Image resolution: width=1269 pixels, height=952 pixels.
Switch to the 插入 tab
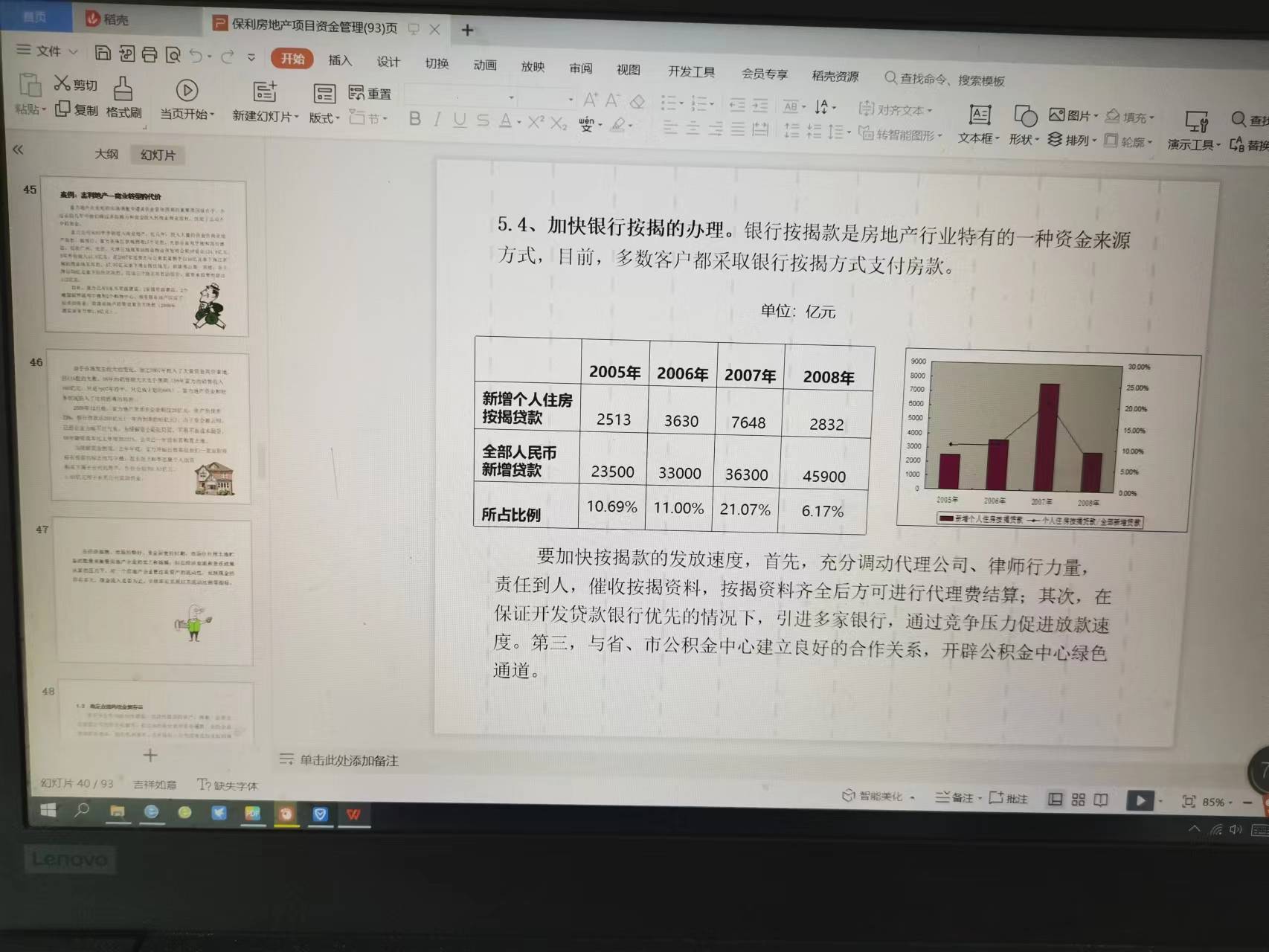coord(340,60)
